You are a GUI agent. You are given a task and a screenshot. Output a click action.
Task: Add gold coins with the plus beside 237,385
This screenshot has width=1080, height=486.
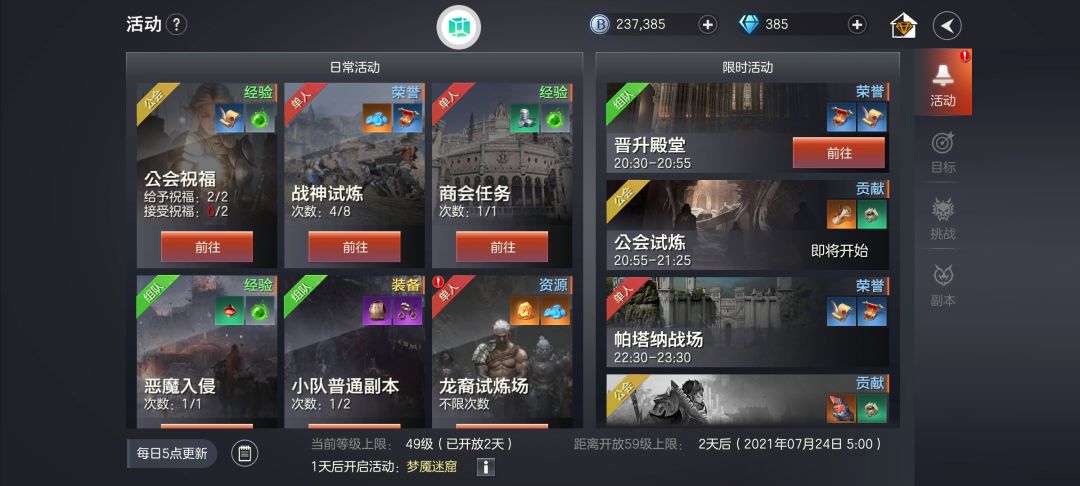pyautogui.click(x=707, y=25)
